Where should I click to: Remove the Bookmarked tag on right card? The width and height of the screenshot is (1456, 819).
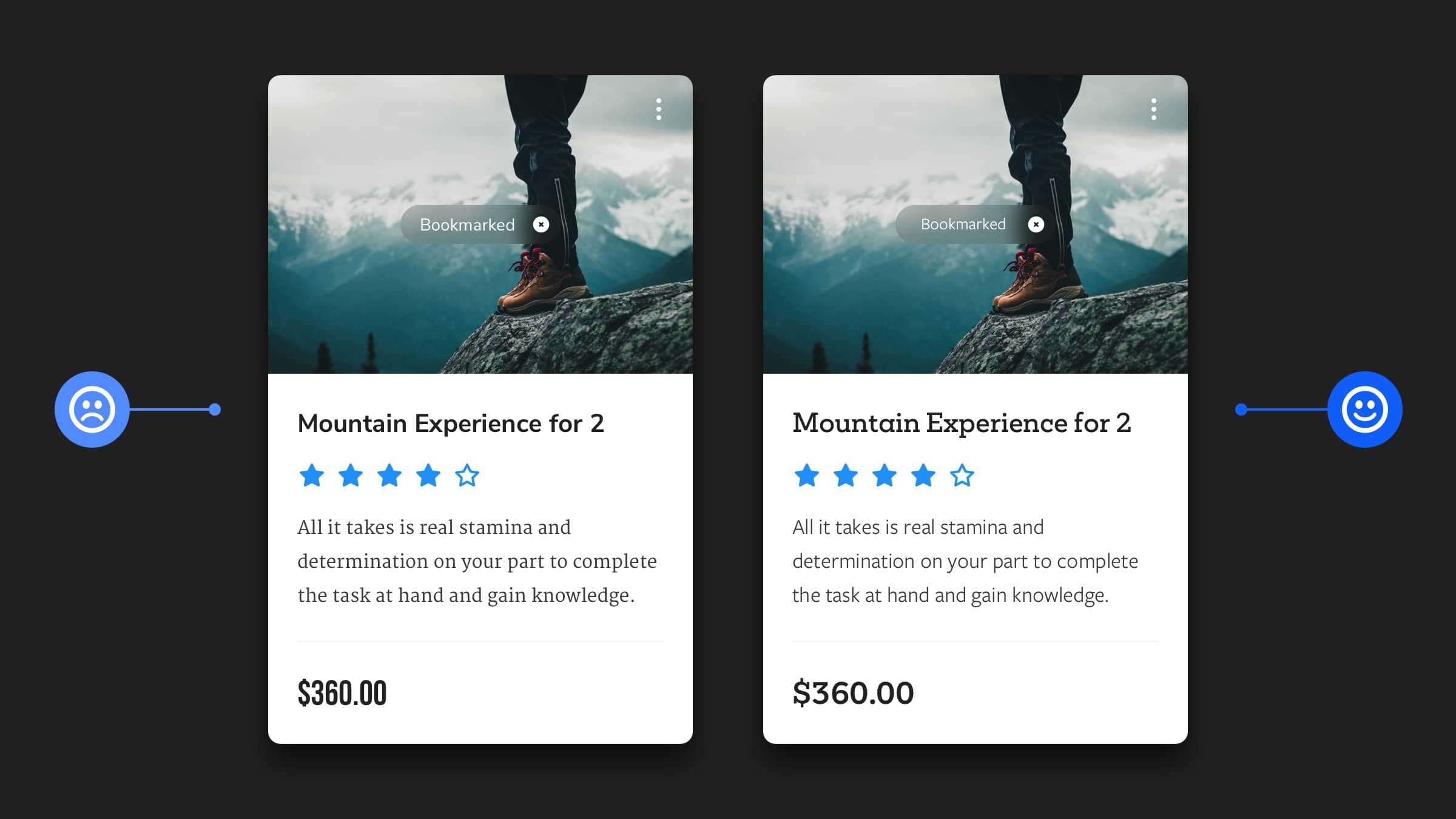(x=1036, y=224)
